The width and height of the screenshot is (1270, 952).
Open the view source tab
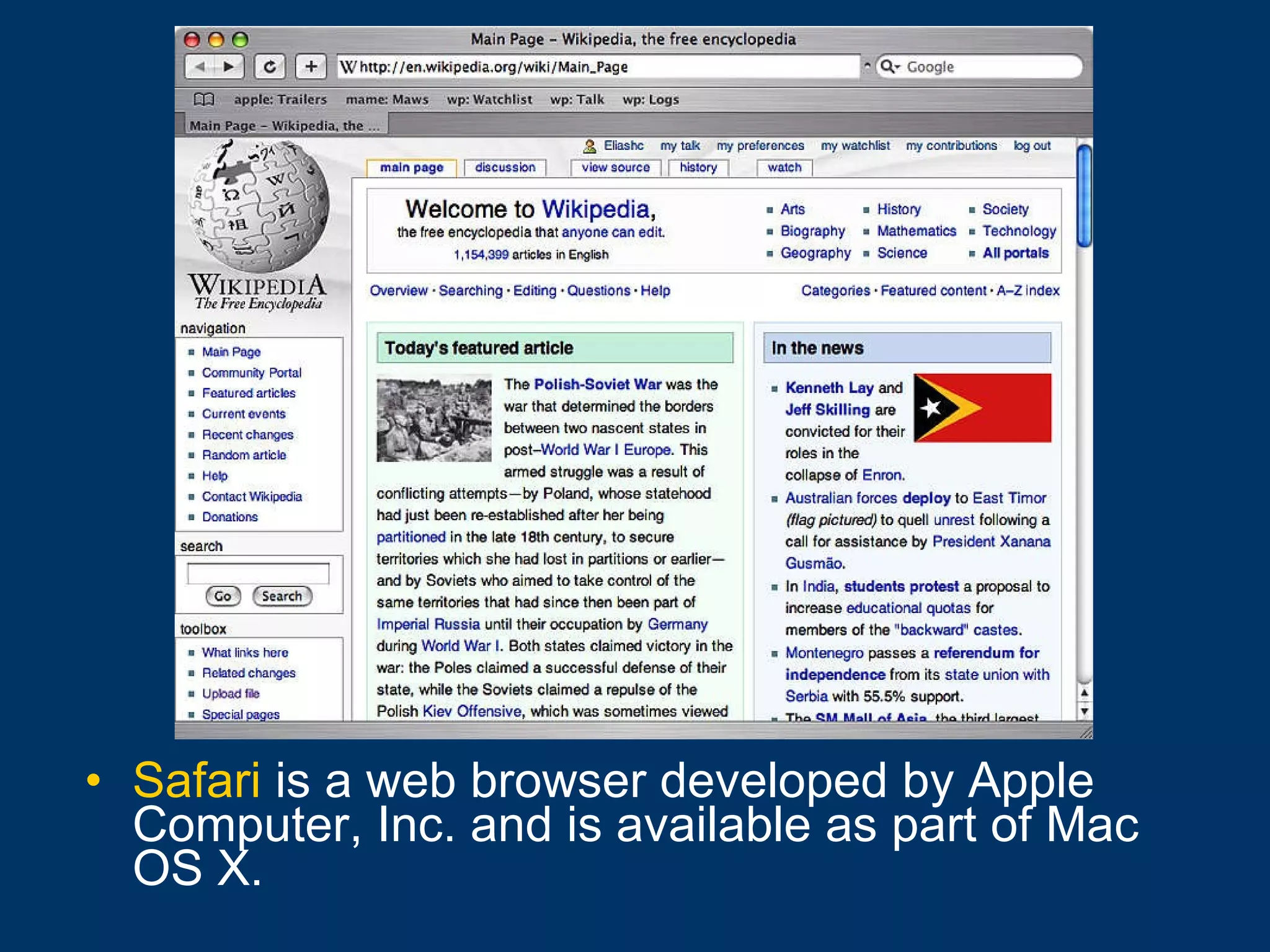pyautogui.click(x=615, y=167)
